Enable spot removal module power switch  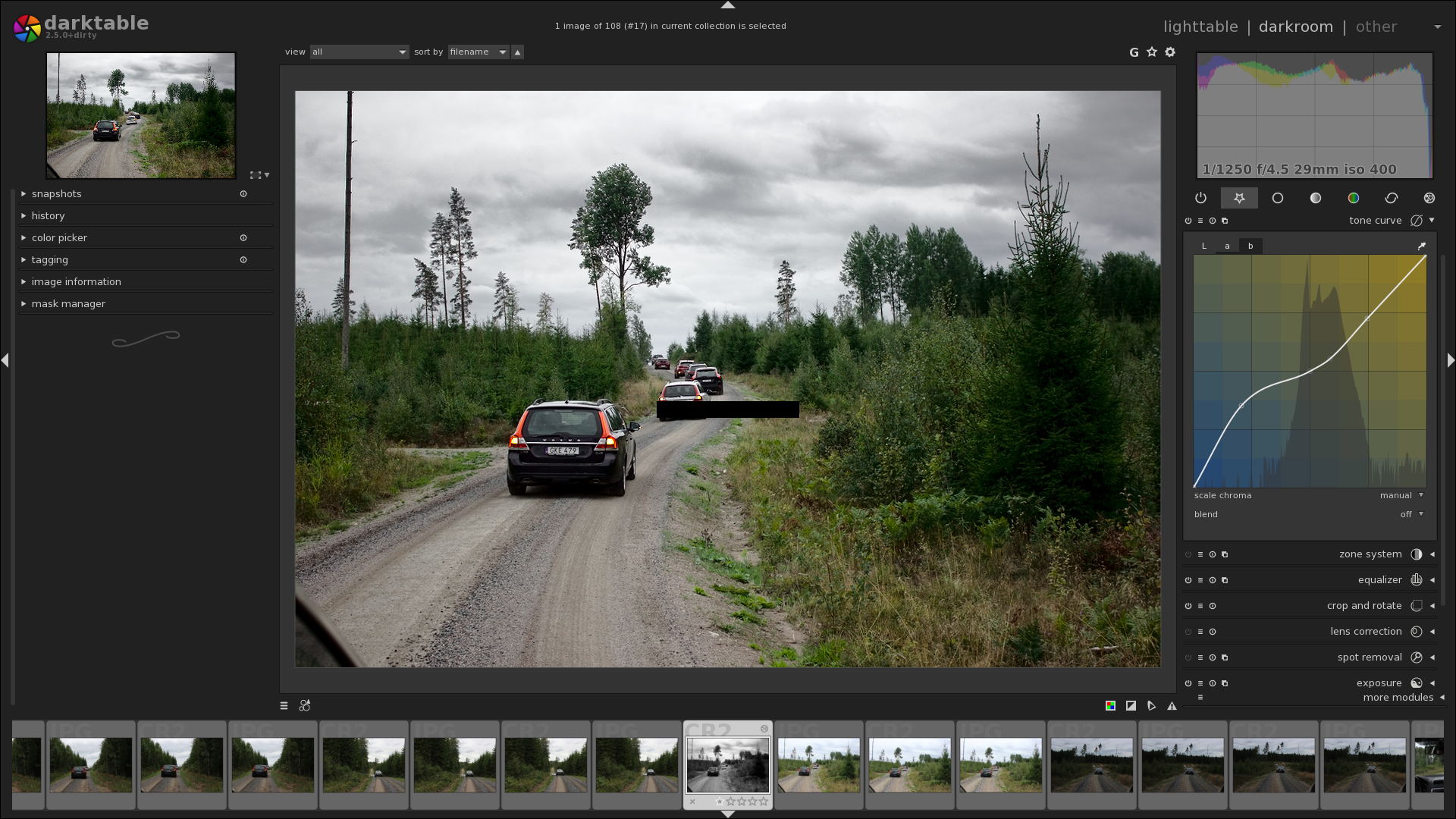pyautogui.click(x=1188, y=657)
